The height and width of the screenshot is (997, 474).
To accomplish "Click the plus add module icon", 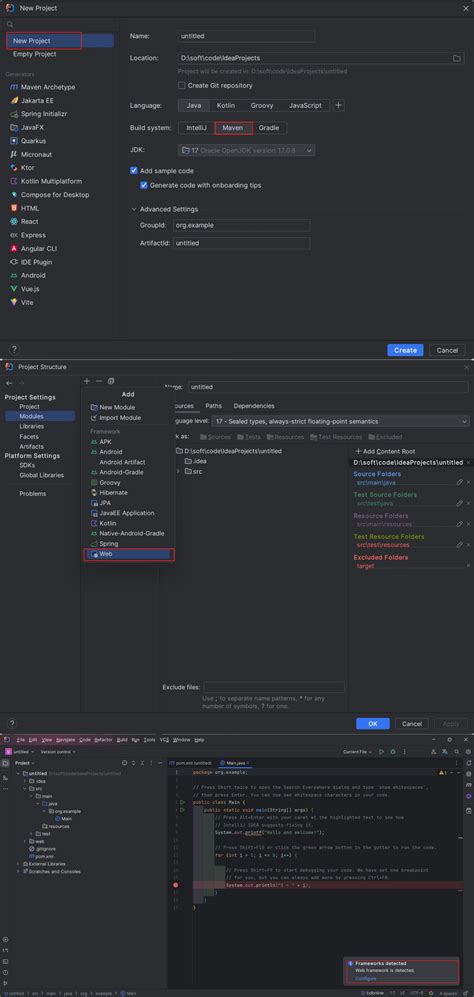I will (87, 382).
